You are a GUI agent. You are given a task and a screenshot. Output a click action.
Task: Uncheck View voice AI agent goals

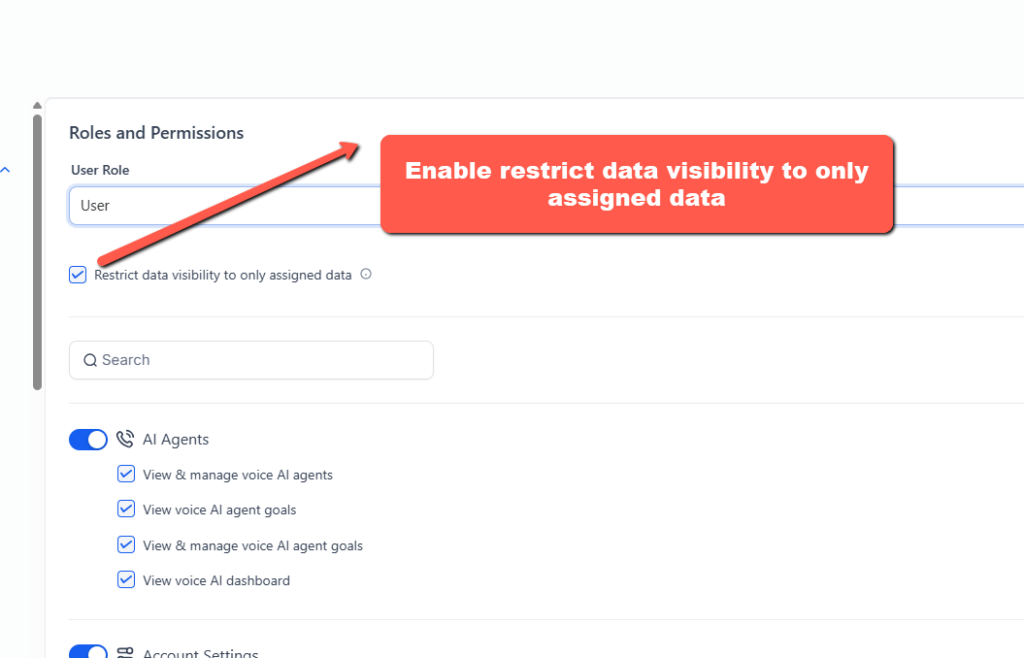point(126,509)
